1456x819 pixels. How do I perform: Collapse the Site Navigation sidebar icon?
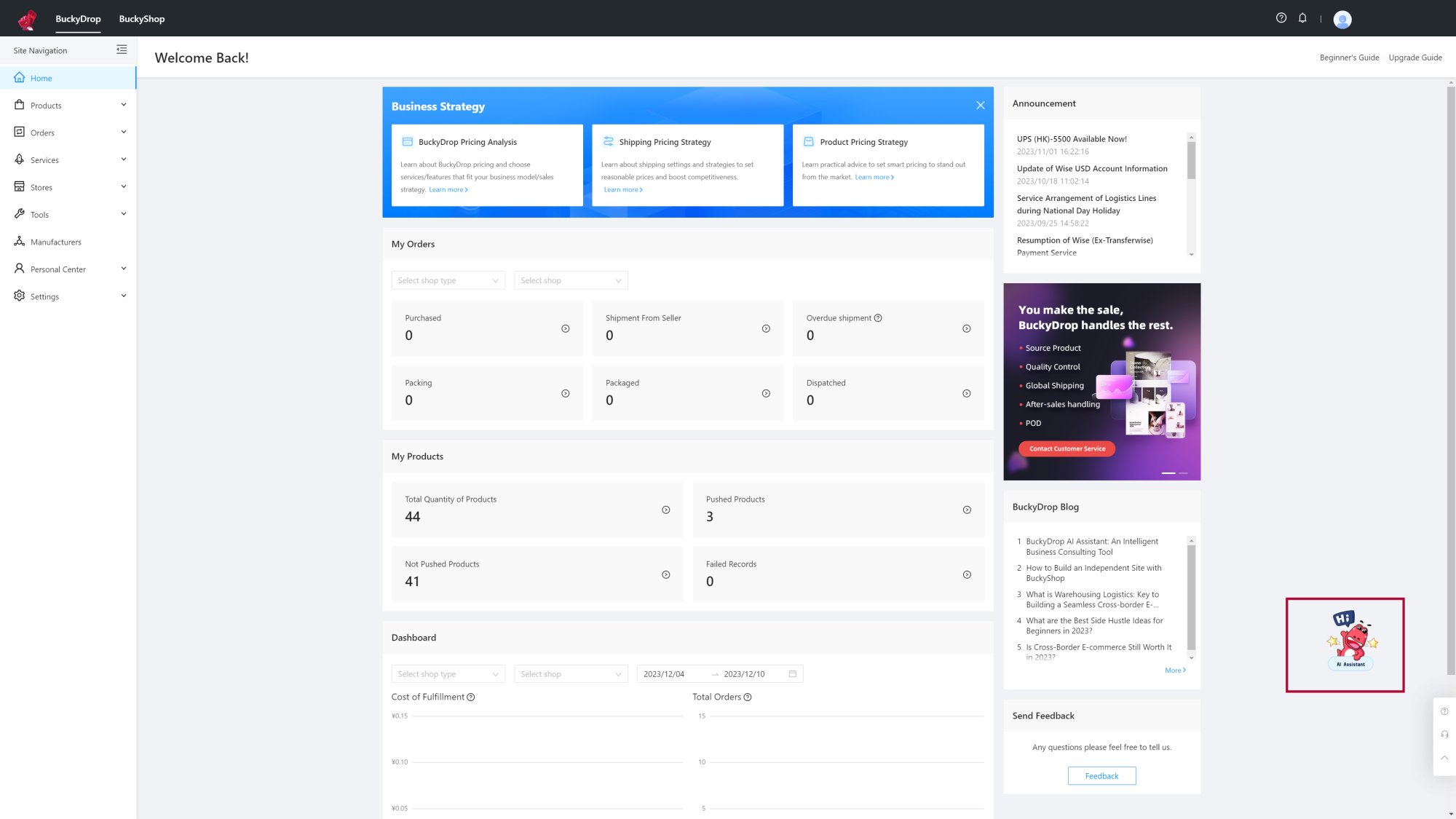click(x=122, y=50)
